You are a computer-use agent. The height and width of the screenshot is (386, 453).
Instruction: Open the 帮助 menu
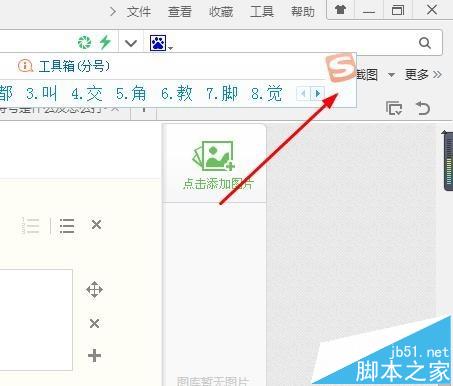coord(303,12)
